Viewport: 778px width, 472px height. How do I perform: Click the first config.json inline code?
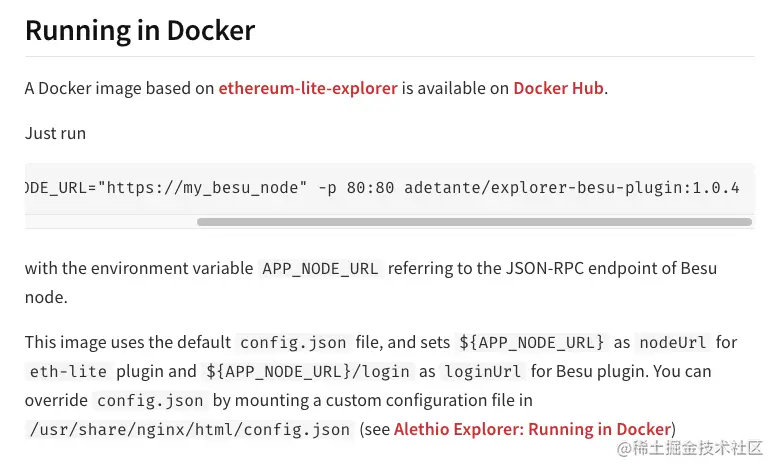[x=293, y=342]
